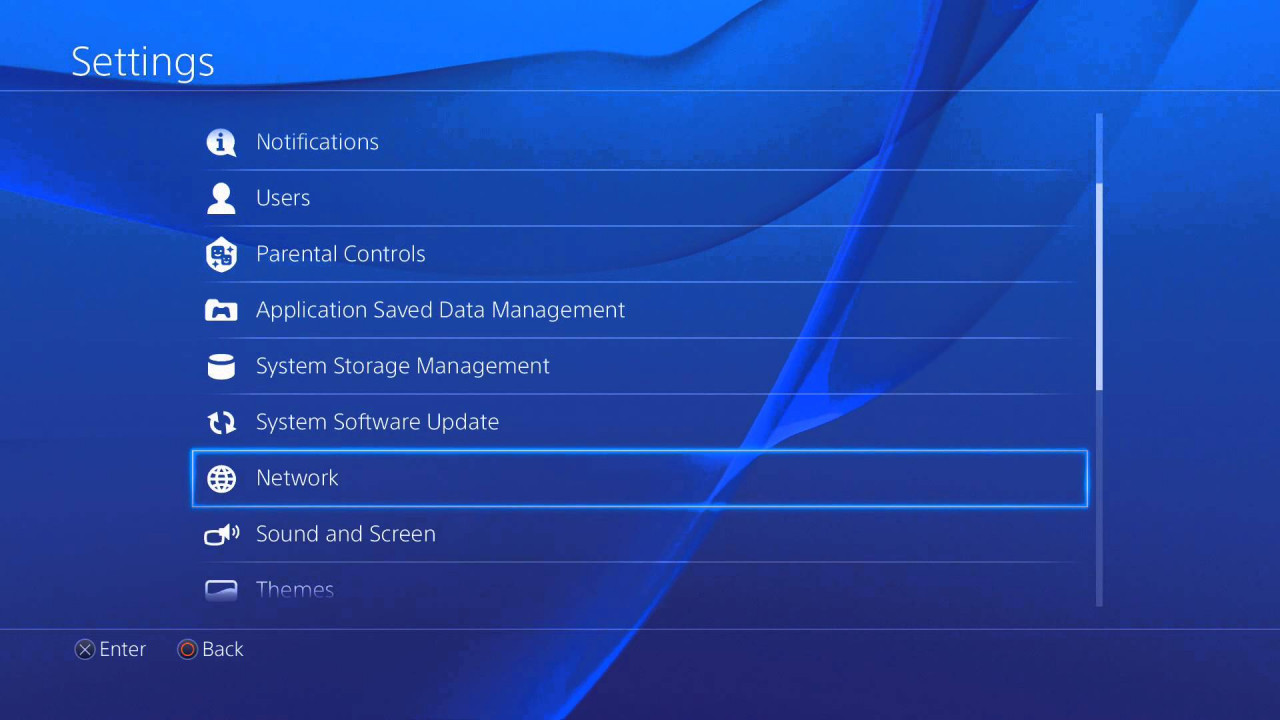Click the settings list scrollbar thumb
Screen dimensions: 1280x720
pos(1099,286)
